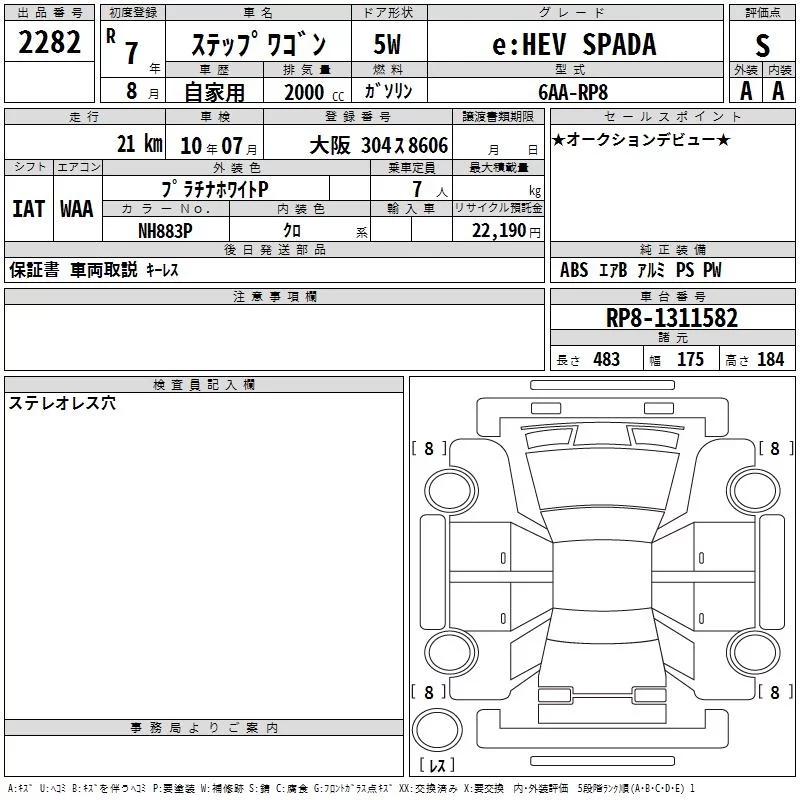Image resolution: width=800 pixels, height=800 pixels.
Task: Click rear bumper in car diagram
Action: pyautogui.click(x=602, y=729)
